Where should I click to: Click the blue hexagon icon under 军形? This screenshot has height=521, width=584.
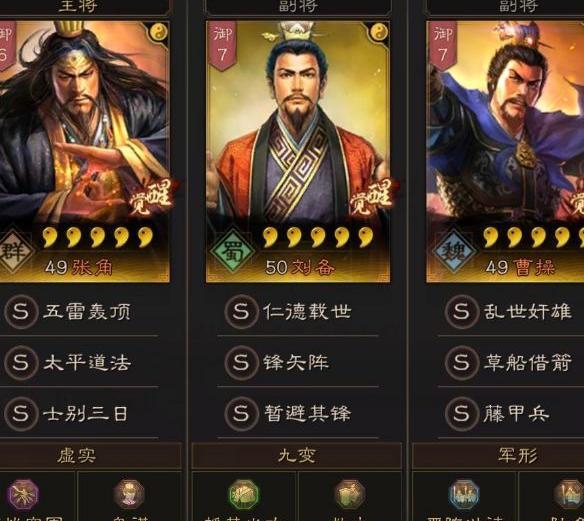[x=464, y=495]
